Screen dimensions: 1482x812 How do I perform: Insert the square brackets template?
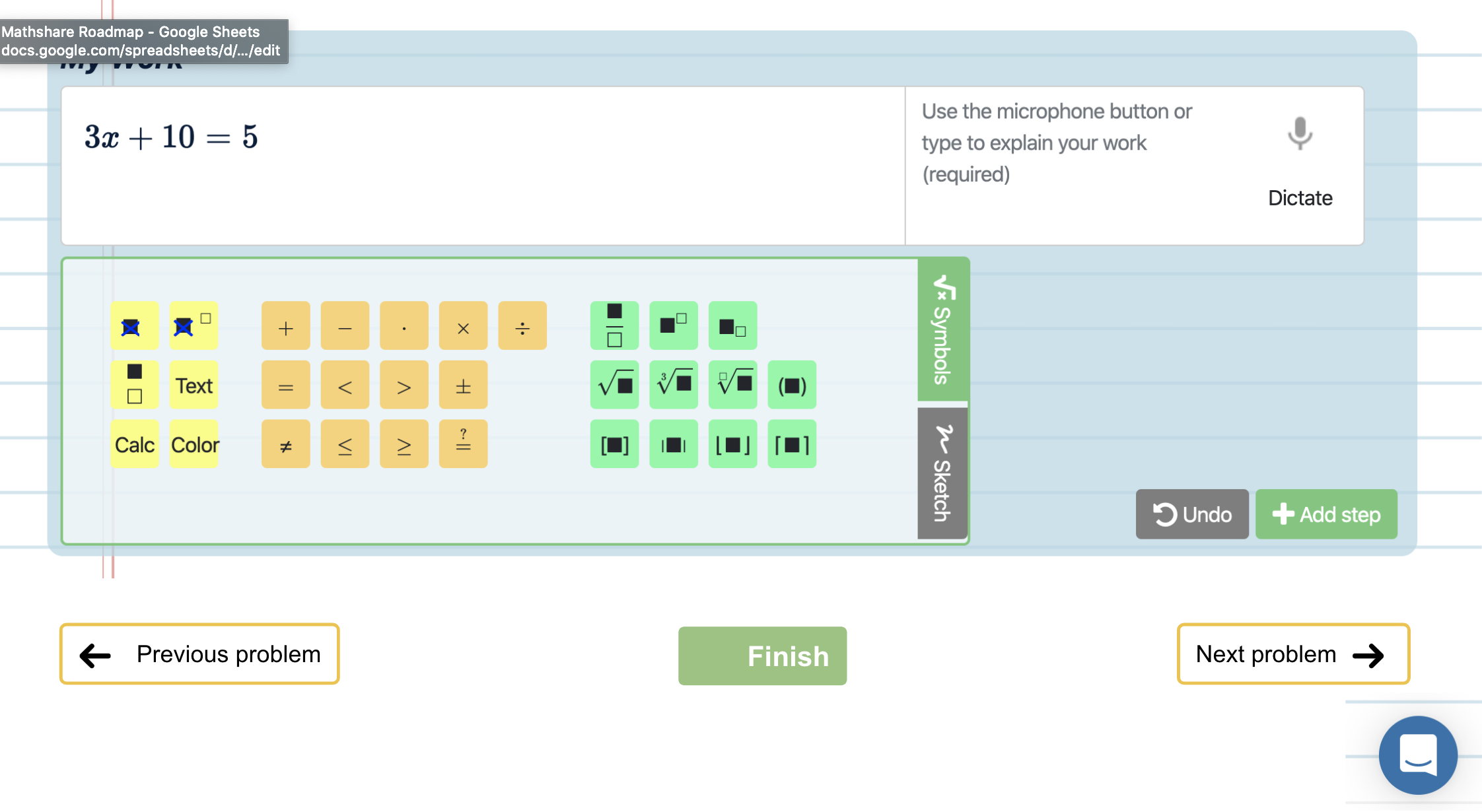(614, 444)
